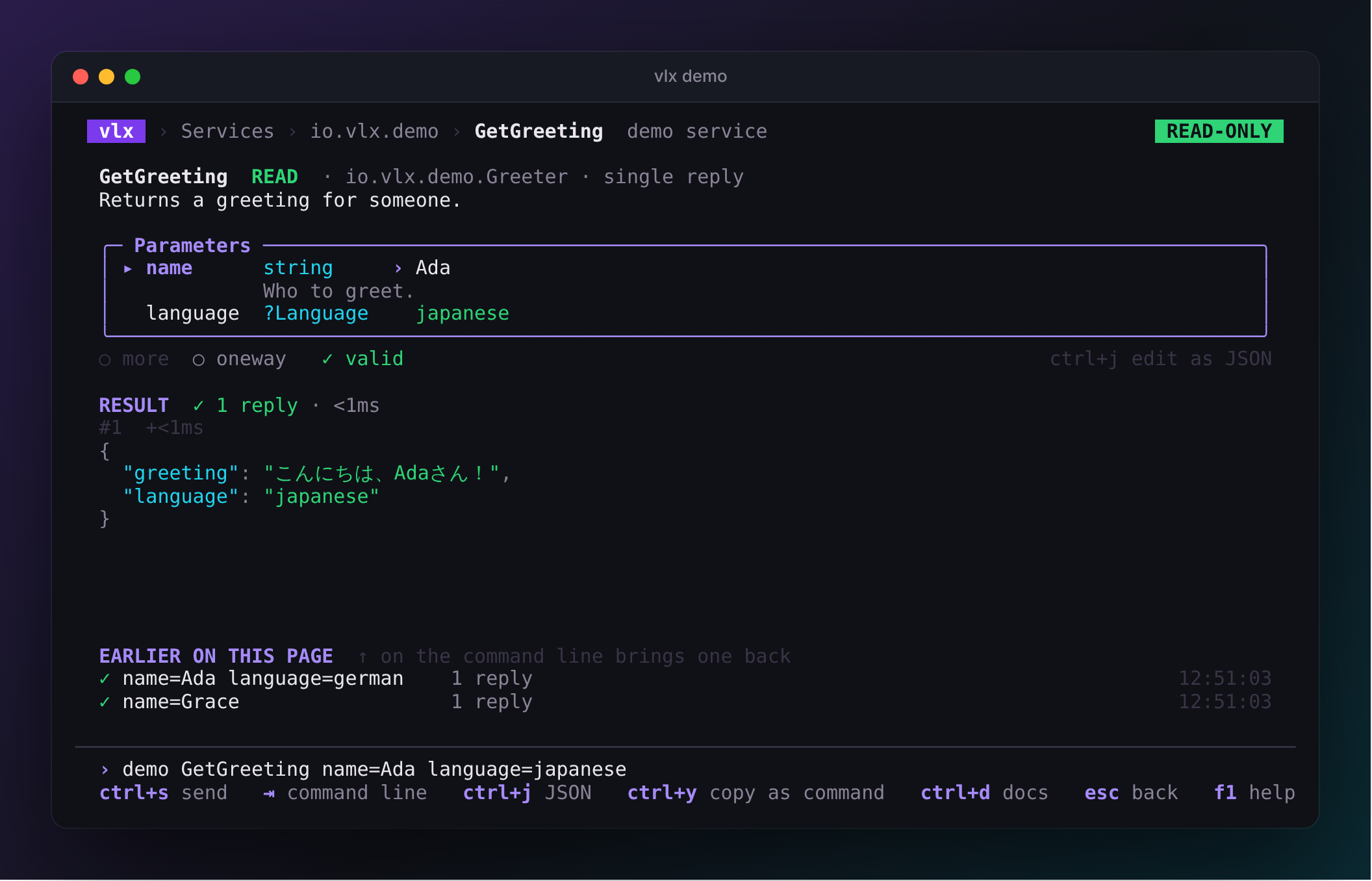Open the Services breadcrumb
The width and height of the screenshot is (1372, 881).
(227, 131)
